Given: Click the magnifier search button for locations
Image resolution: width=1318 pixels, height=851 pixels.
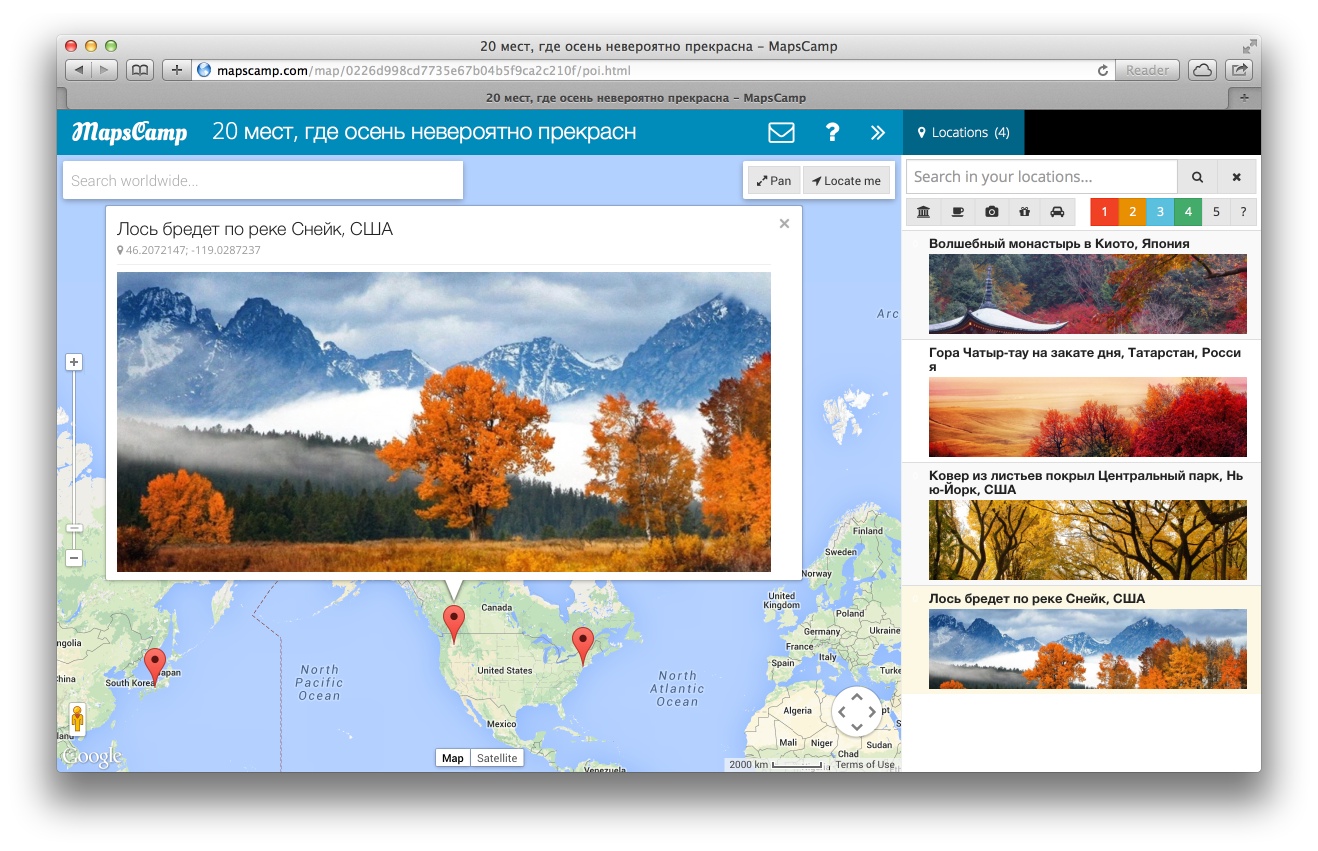Looking at the screenshot, I should [1197, 177].
